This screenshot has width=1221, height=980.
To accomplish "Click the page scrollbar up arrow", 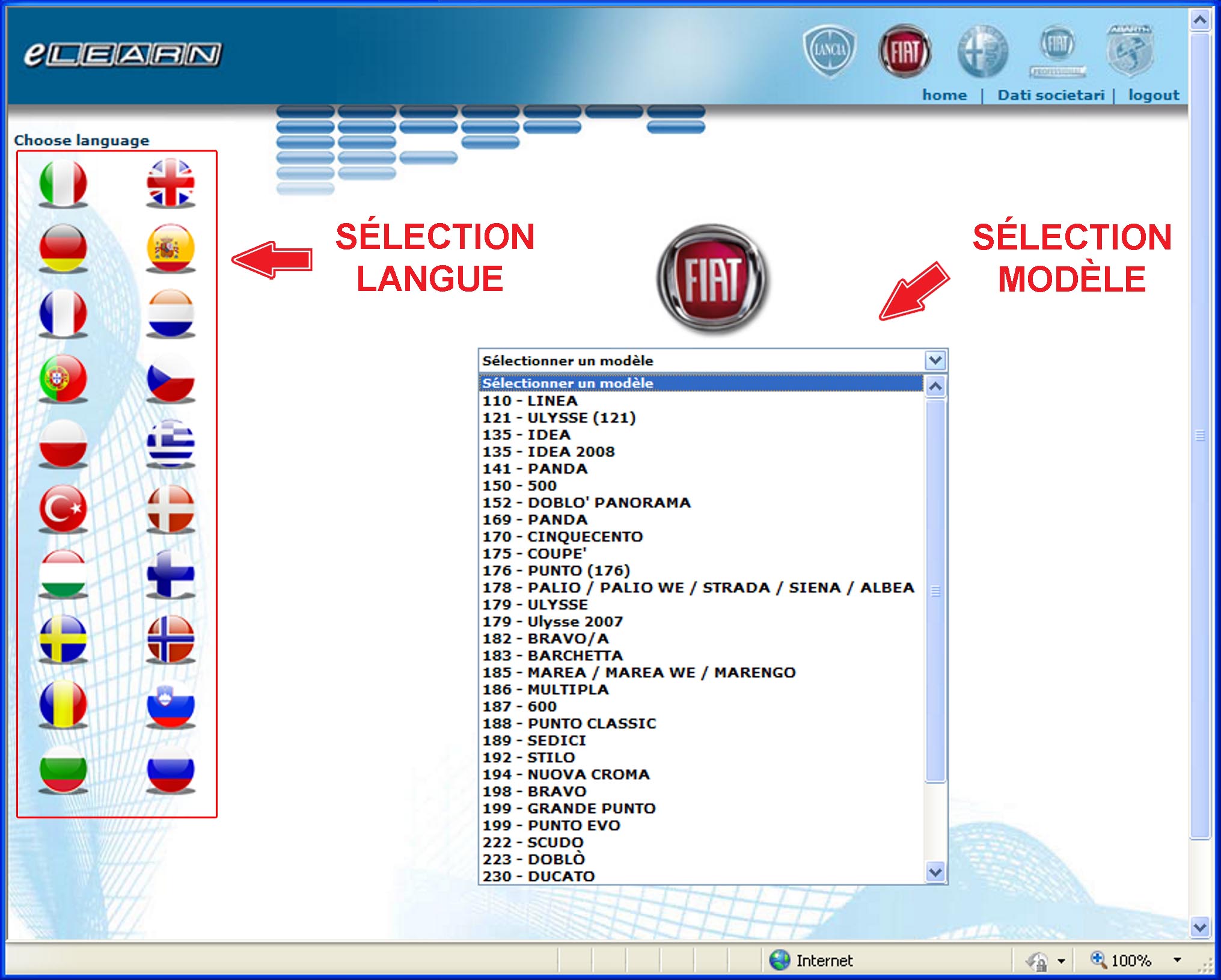I will pyautogui.click(x=1199, y=20).
